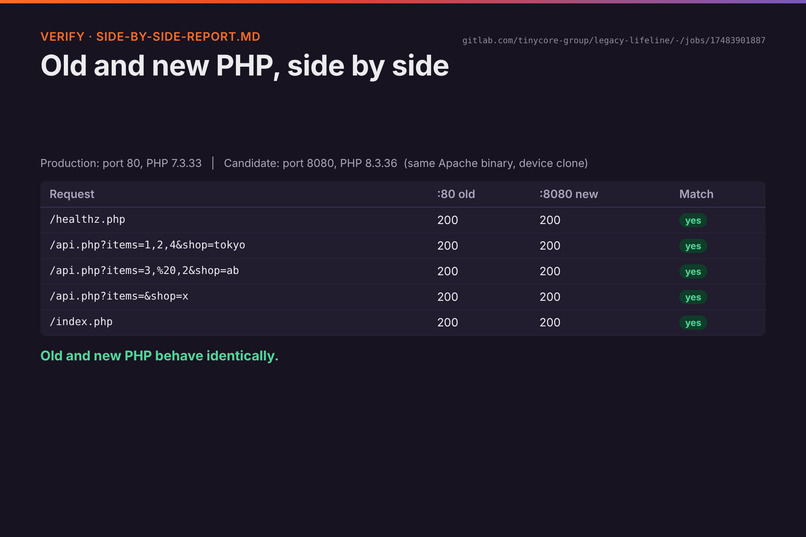Screen dimensions: 806x537
Task: Click old 200 status for /index.php row
Action: [x=448, y=323]
